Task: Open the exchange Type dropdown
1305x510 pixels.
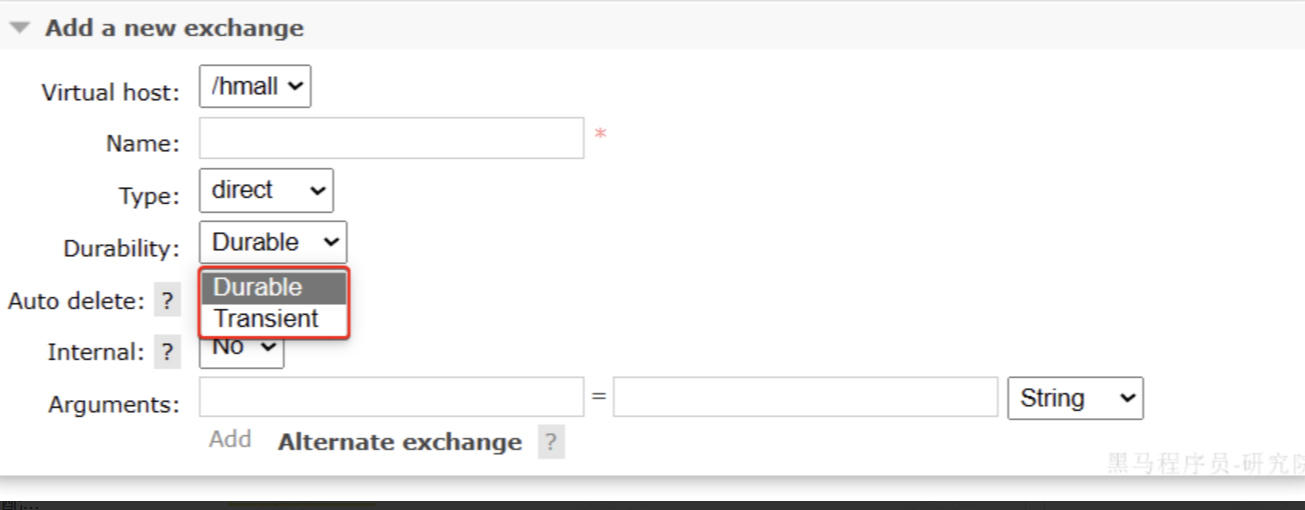Action: click(266, 190)
